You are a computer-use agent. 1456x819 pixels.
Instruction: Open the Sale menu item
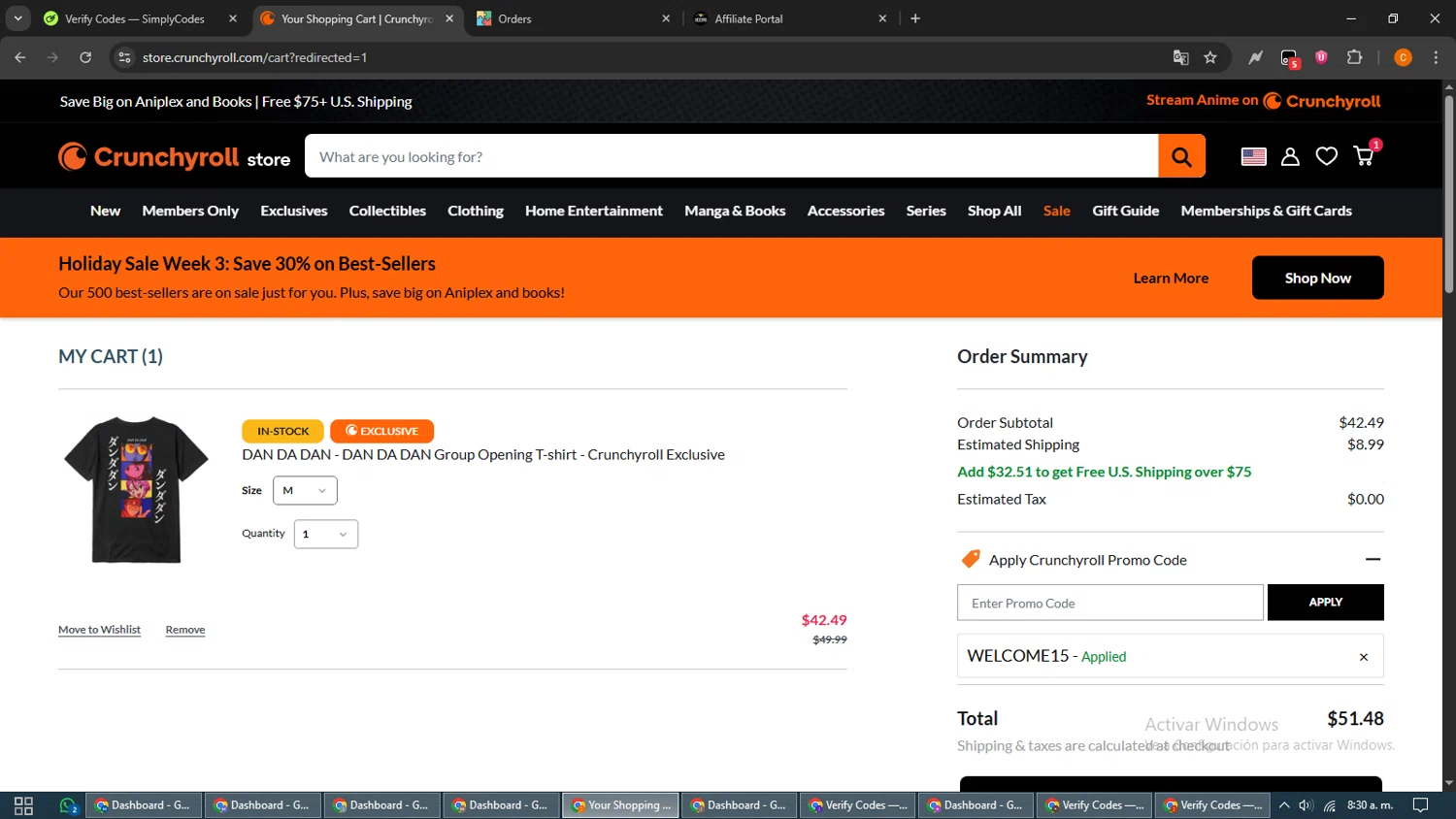[1057, 211]
